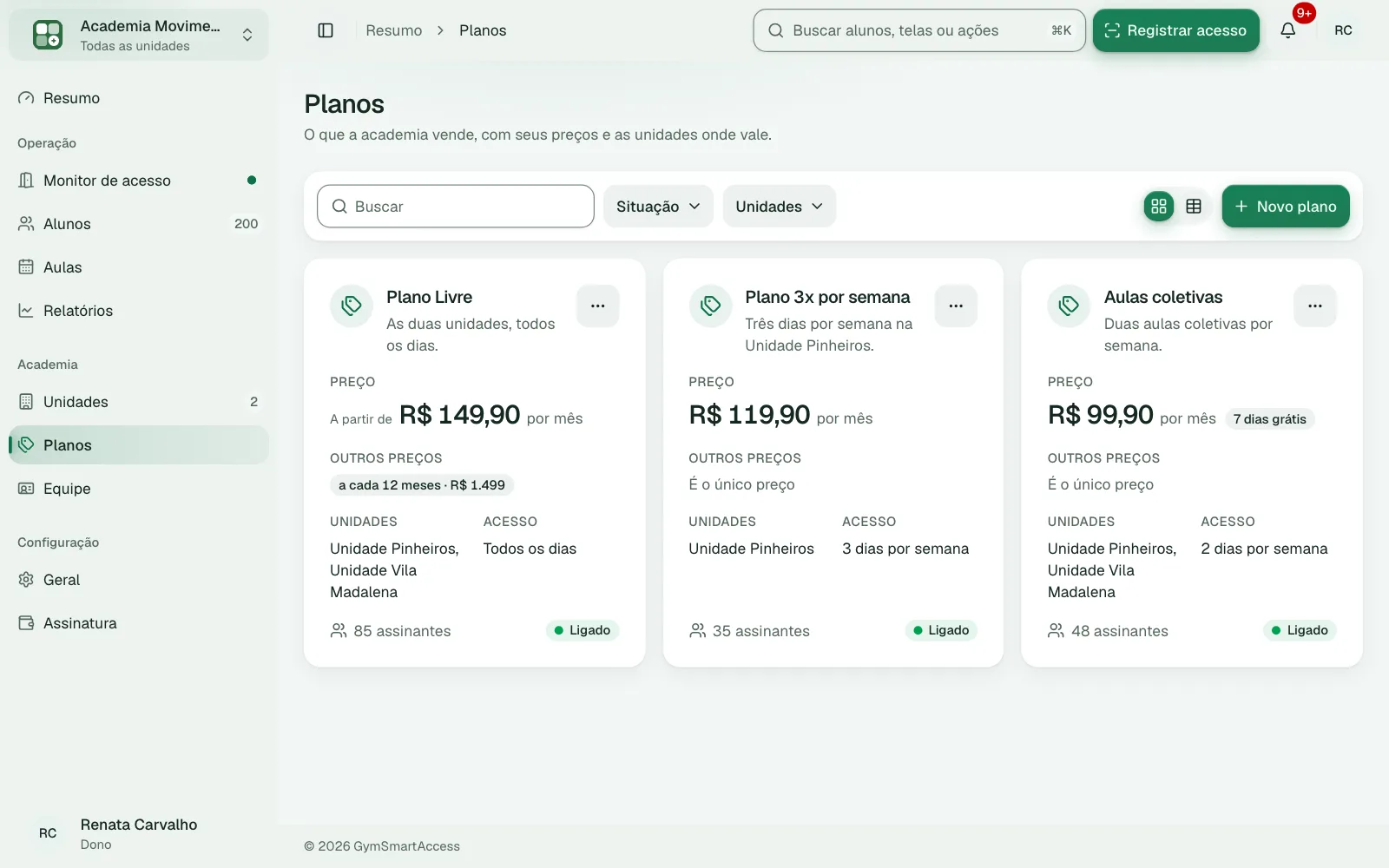Click the Ligado status on Plano Livre
Image resolution: width=1389 pixels, height=868 pixels.
click(583, 630)
